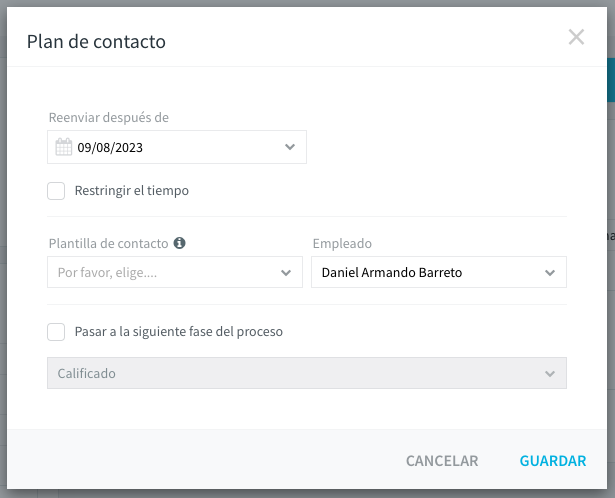The width and height of the screenshot is (615, 498).
Task: Click the 09/08/2023 date input field
Action: click(177, 147)
